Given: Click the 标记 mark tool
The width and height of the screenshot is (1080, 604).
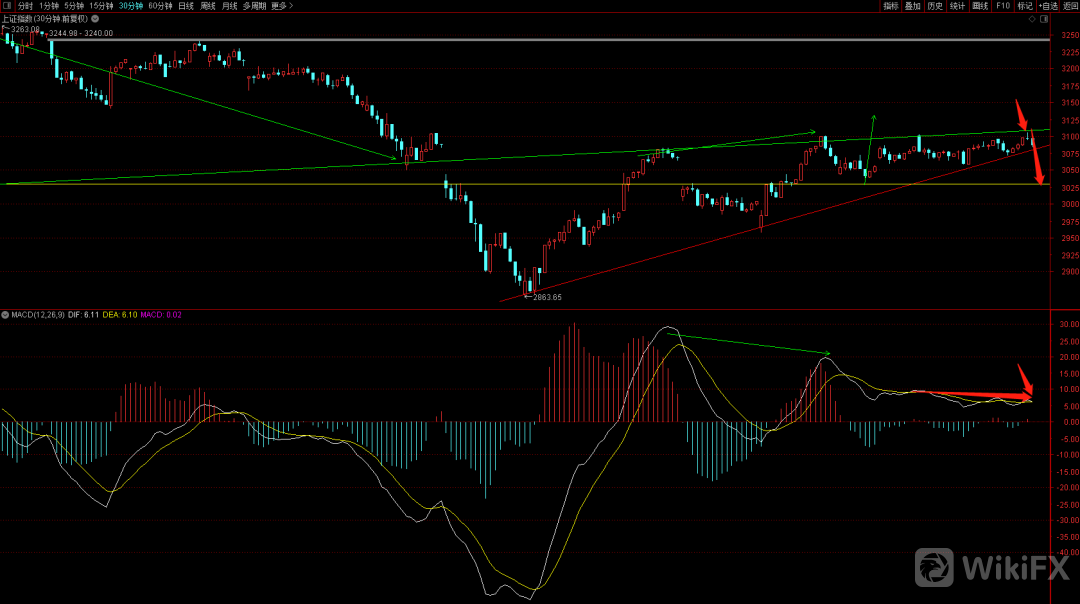Looking at the screenshot, I should click(1025, 6).
